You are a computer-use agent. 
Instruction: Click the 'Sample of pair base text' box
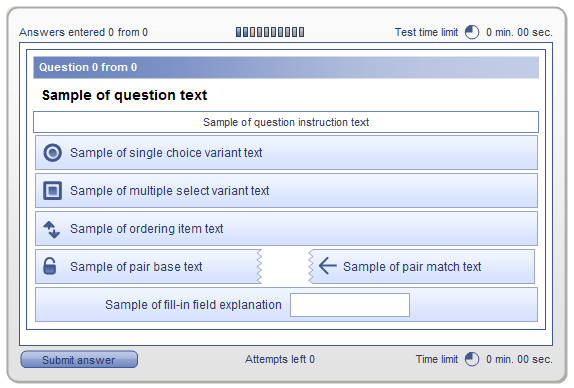[148, 266]
